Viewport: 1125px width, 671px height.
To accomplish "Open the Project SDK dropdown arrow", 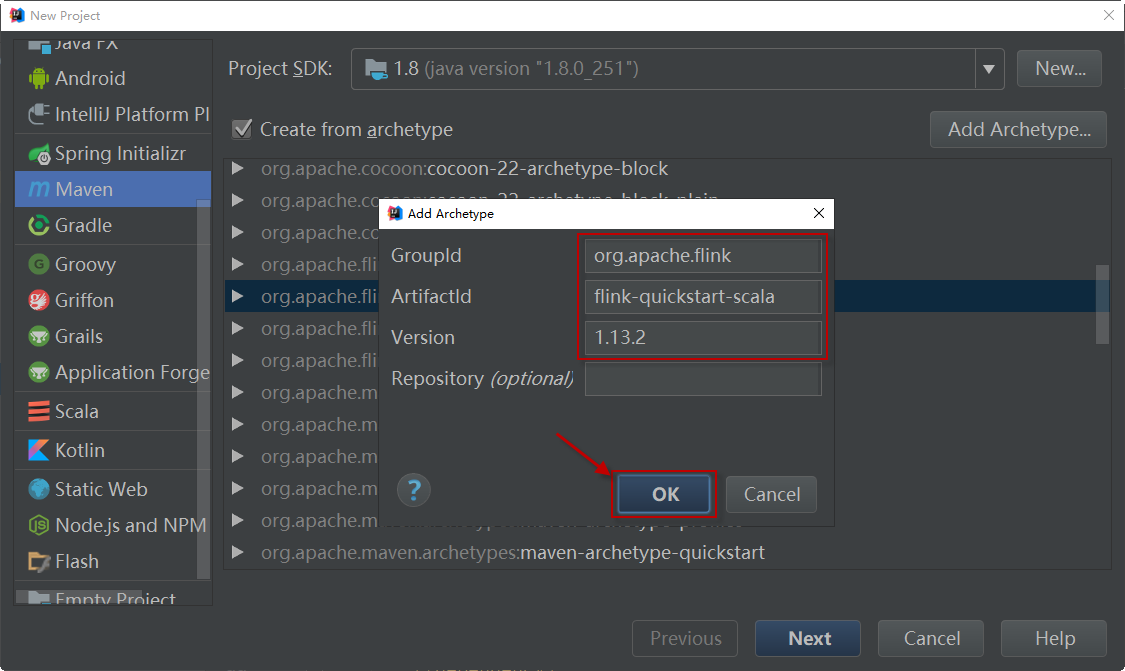I will [989, 69].
